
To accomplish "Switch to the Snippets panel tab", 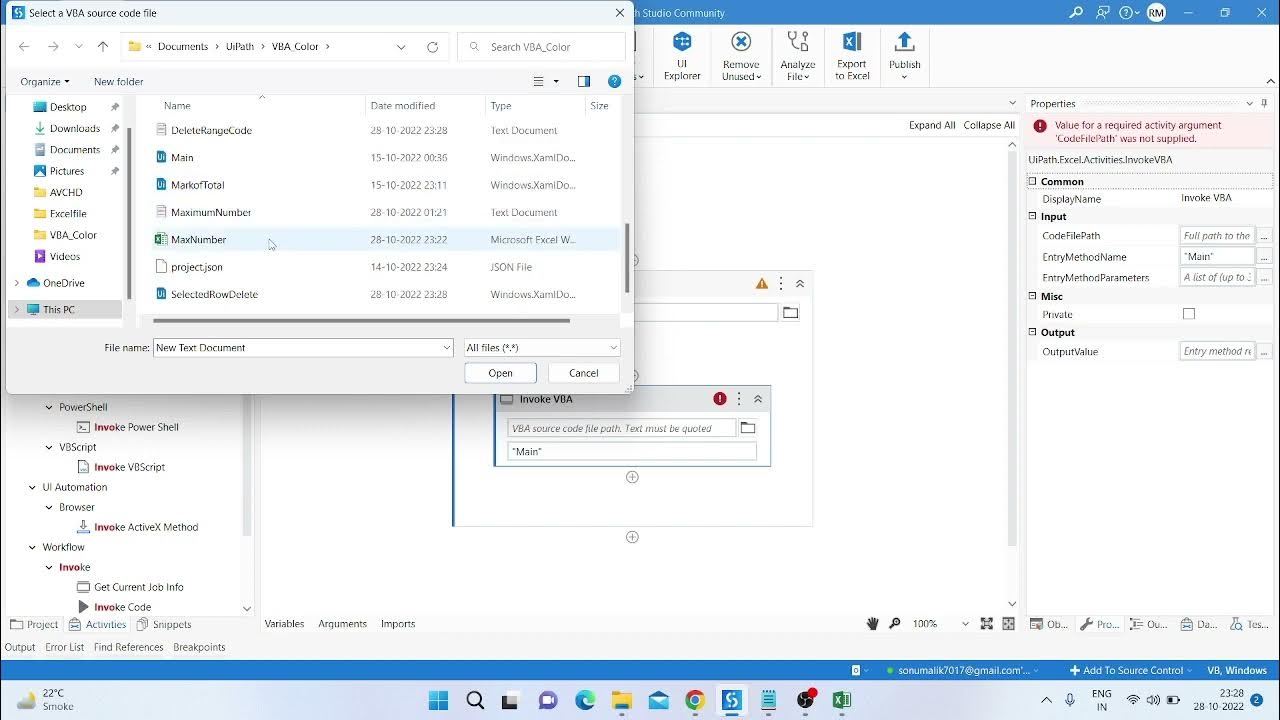I will [x=164, y=624].
